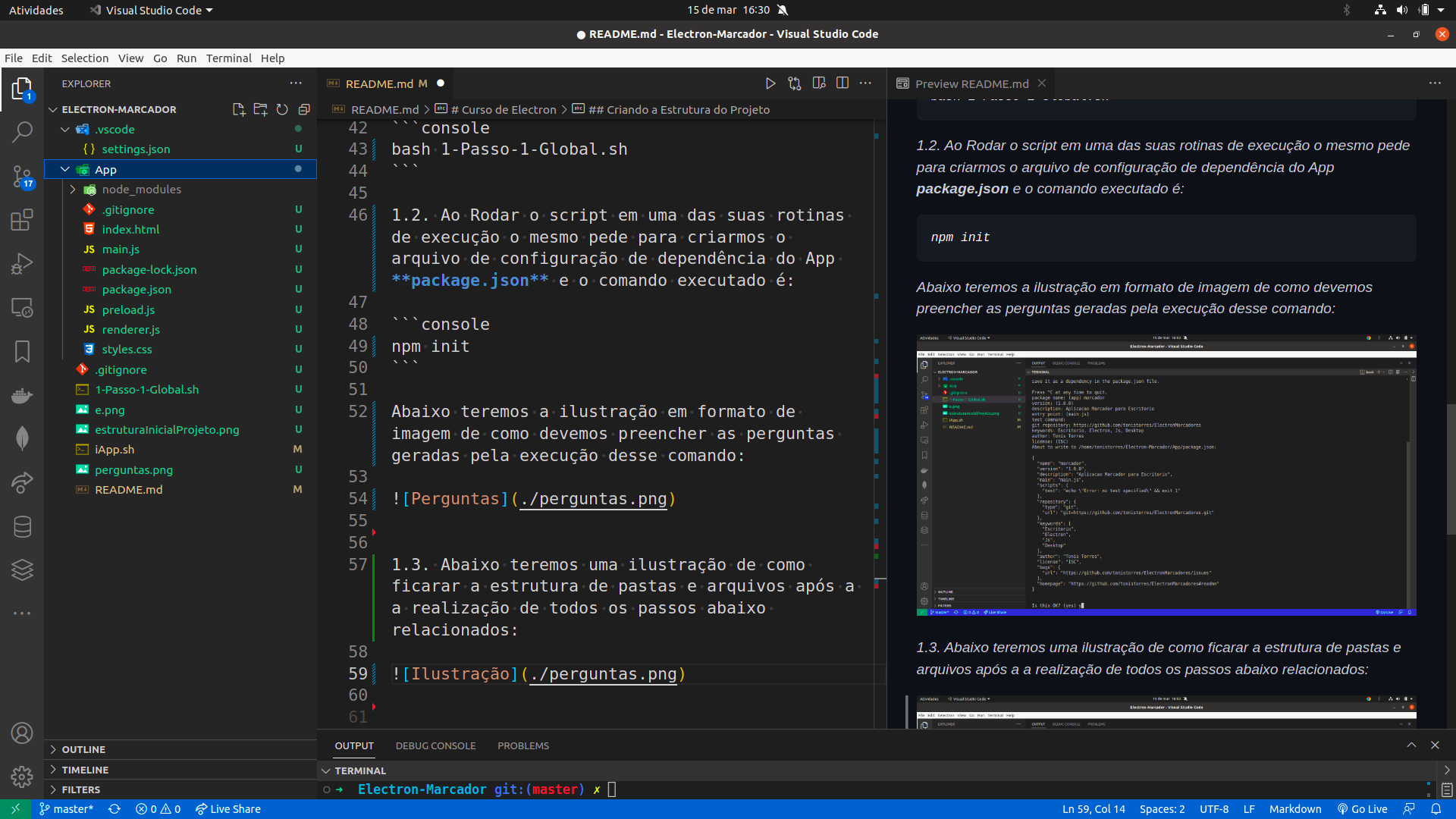This screenshot has height=819, width=1456.
Task: Run the file with play icon
Action: pyautogui.click(x=770, y=83)
